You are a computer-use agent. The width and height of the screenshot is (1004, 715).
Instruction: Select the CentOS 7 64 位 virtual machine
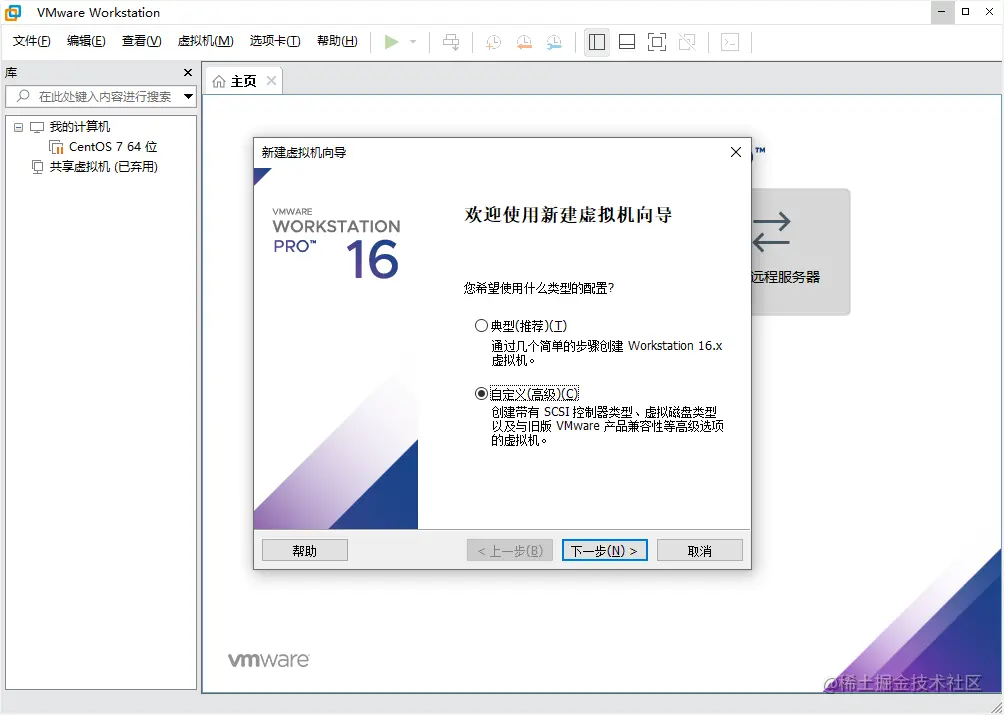click(x=113, y=147)
